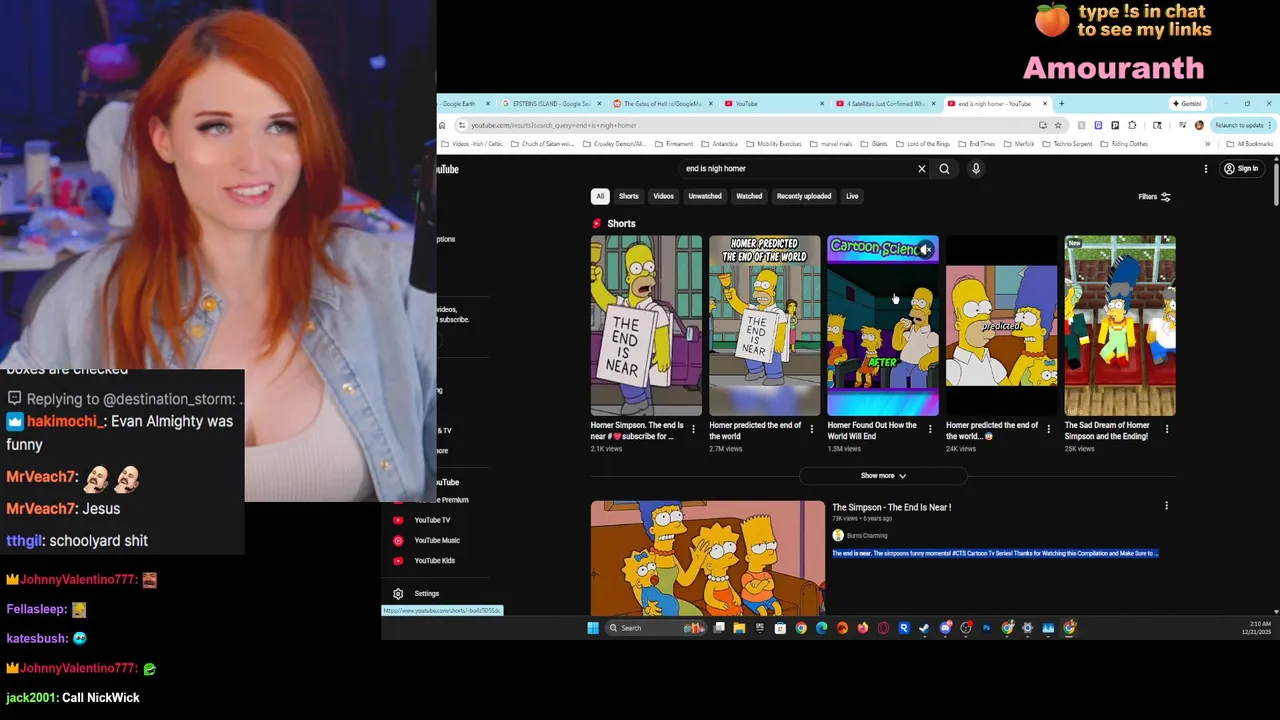Open Opera browser from the taskbar

[883, 628]
